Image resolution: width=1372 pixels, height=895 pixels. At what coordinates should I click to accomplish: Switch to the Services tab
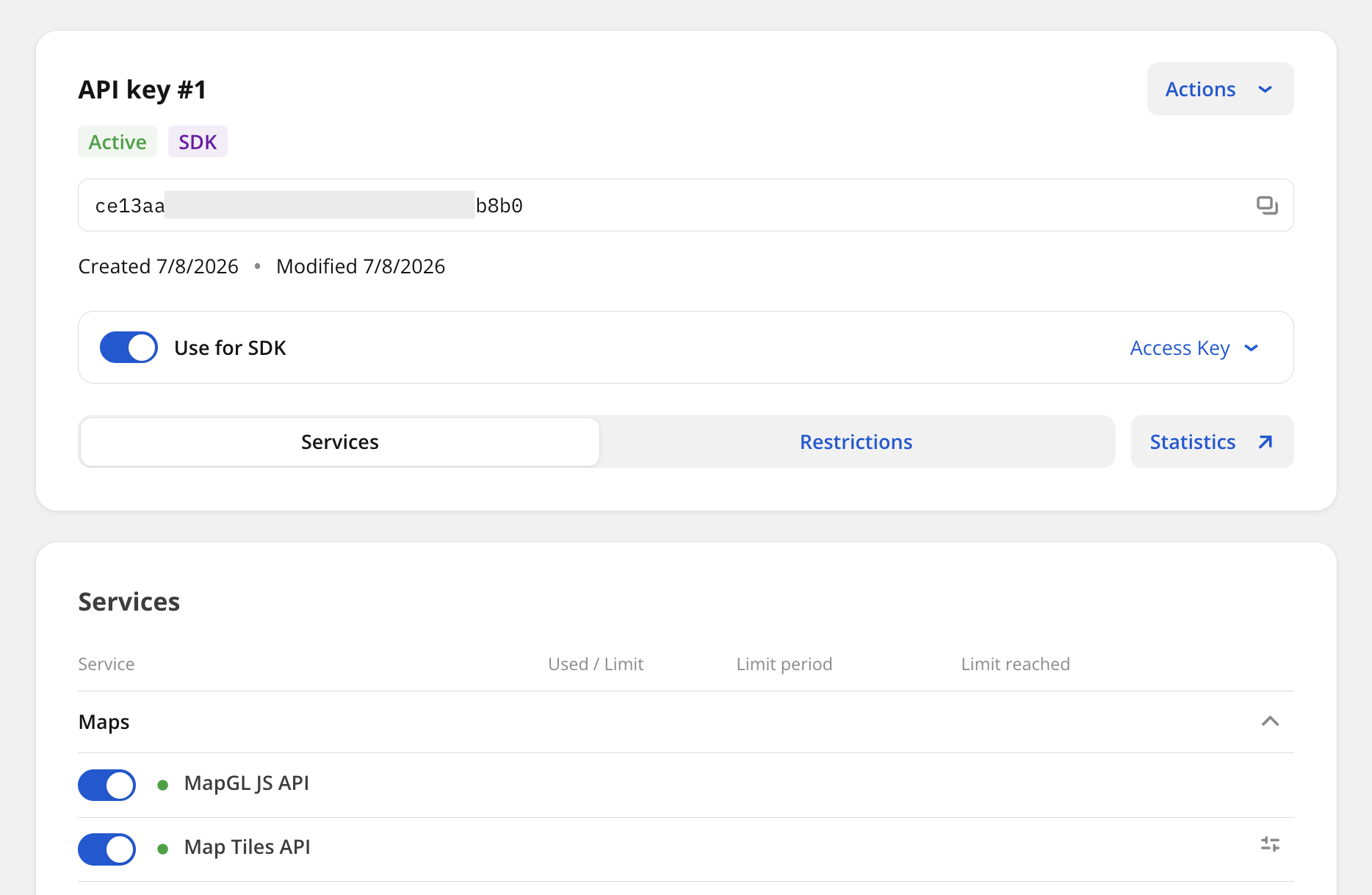point(340,442)
